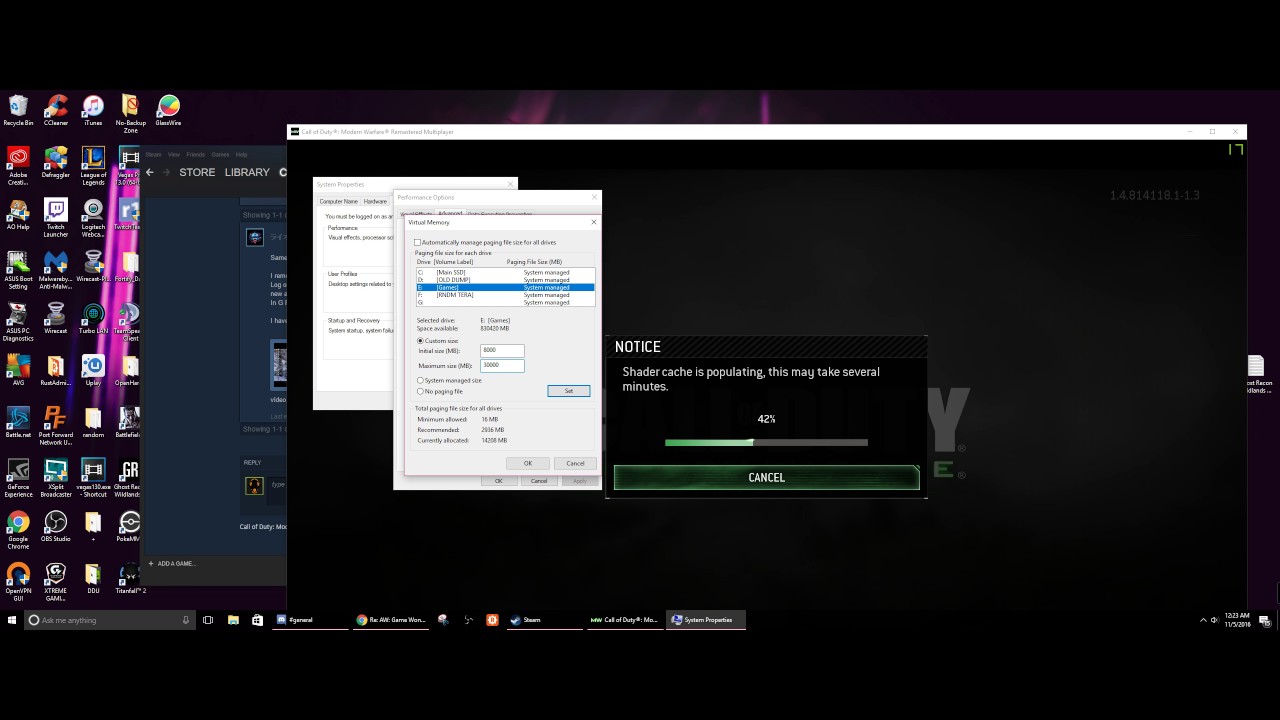The width and height of the screenshot is (1280, 720).
Task: Open the ASUS Boot Setting shortcut
Action: [18, 270]
